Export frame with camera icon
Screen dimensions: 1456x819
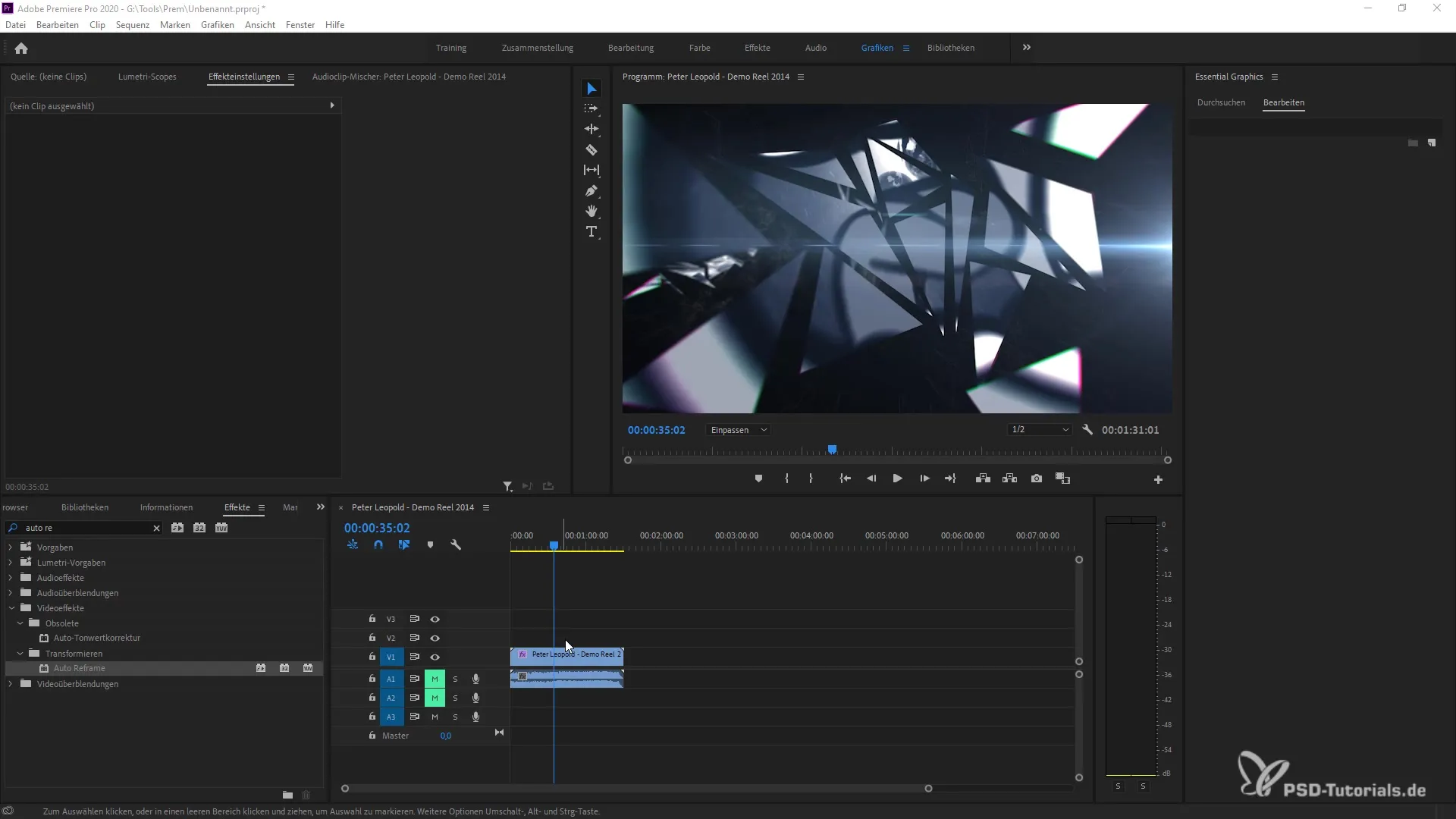[x=1037, y=479]
